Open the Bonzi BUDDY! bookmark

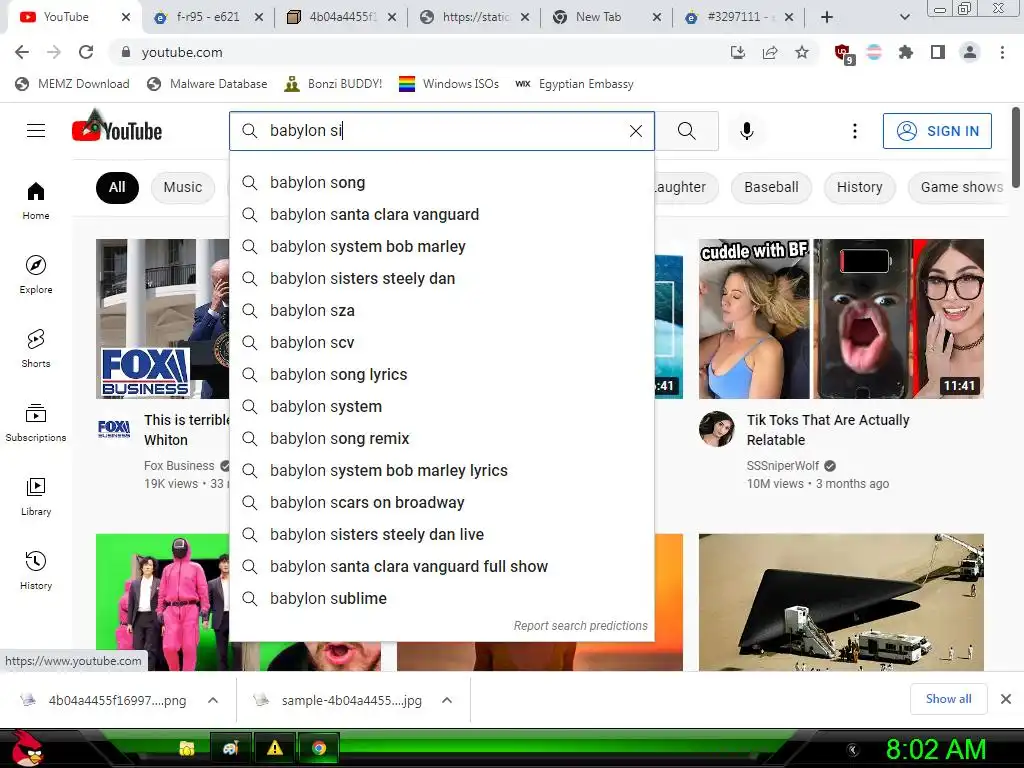334,84
